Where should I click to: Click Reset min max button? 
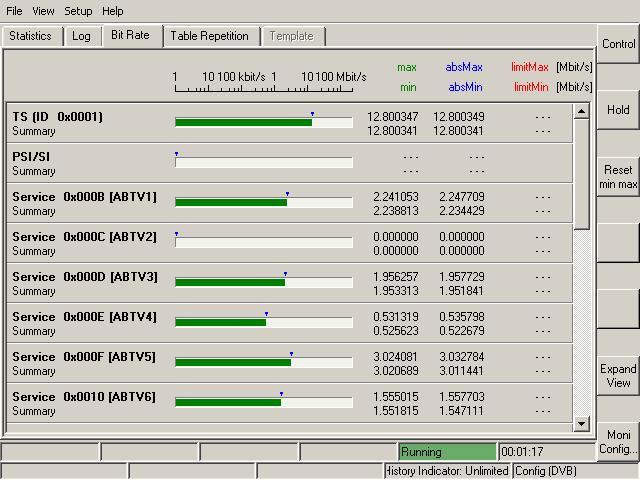618,177
